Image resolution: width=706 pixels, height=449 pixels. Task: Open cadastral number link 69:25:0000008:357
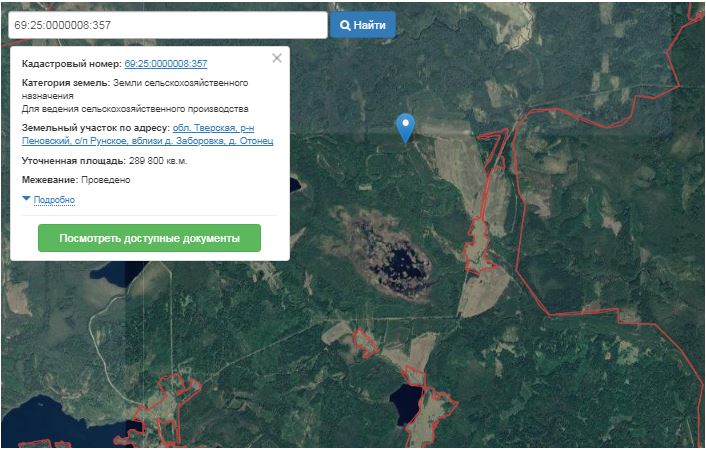click(x=166, y=64)
